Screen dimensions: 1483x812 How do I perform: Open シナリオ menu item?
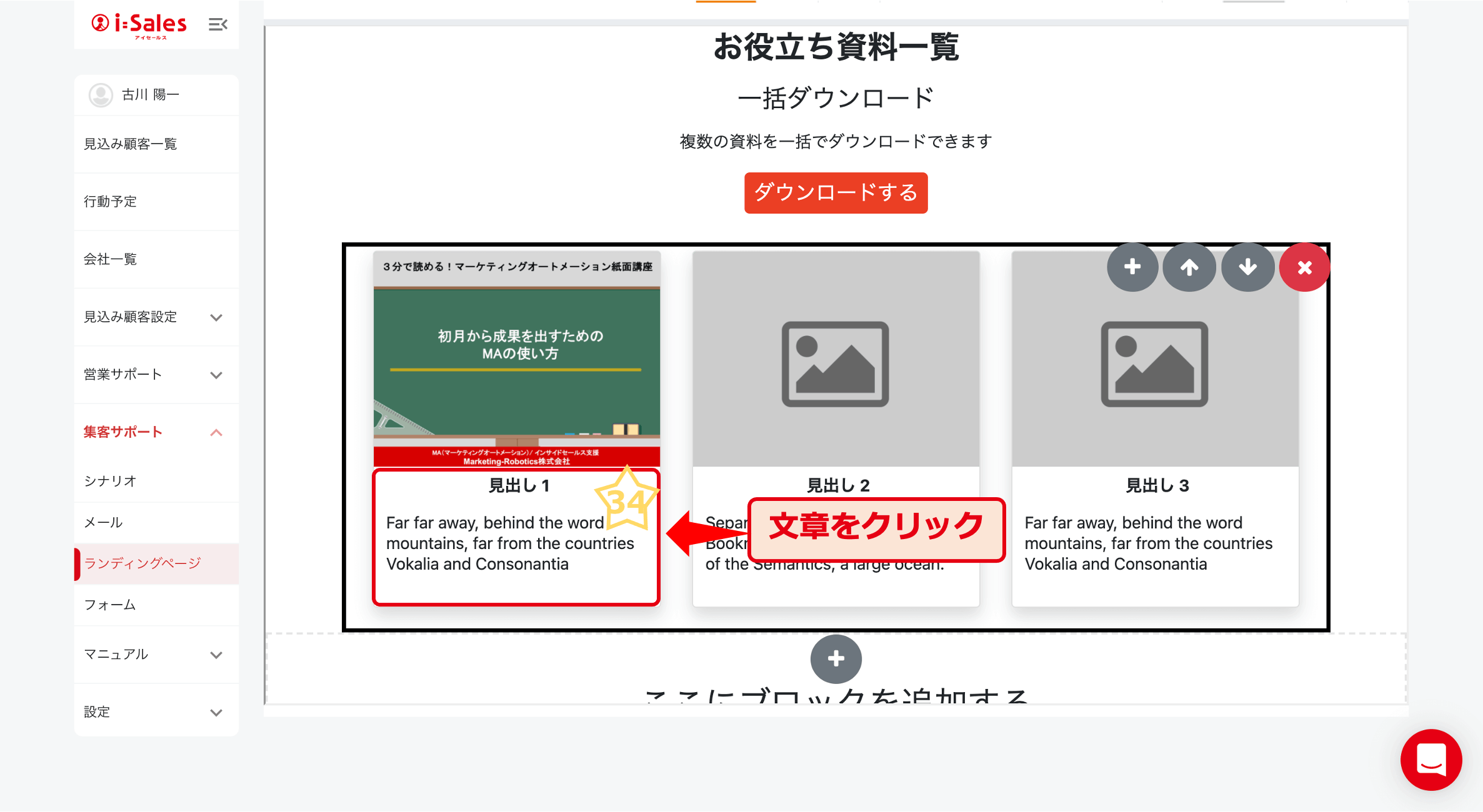[x=110, y=481]
